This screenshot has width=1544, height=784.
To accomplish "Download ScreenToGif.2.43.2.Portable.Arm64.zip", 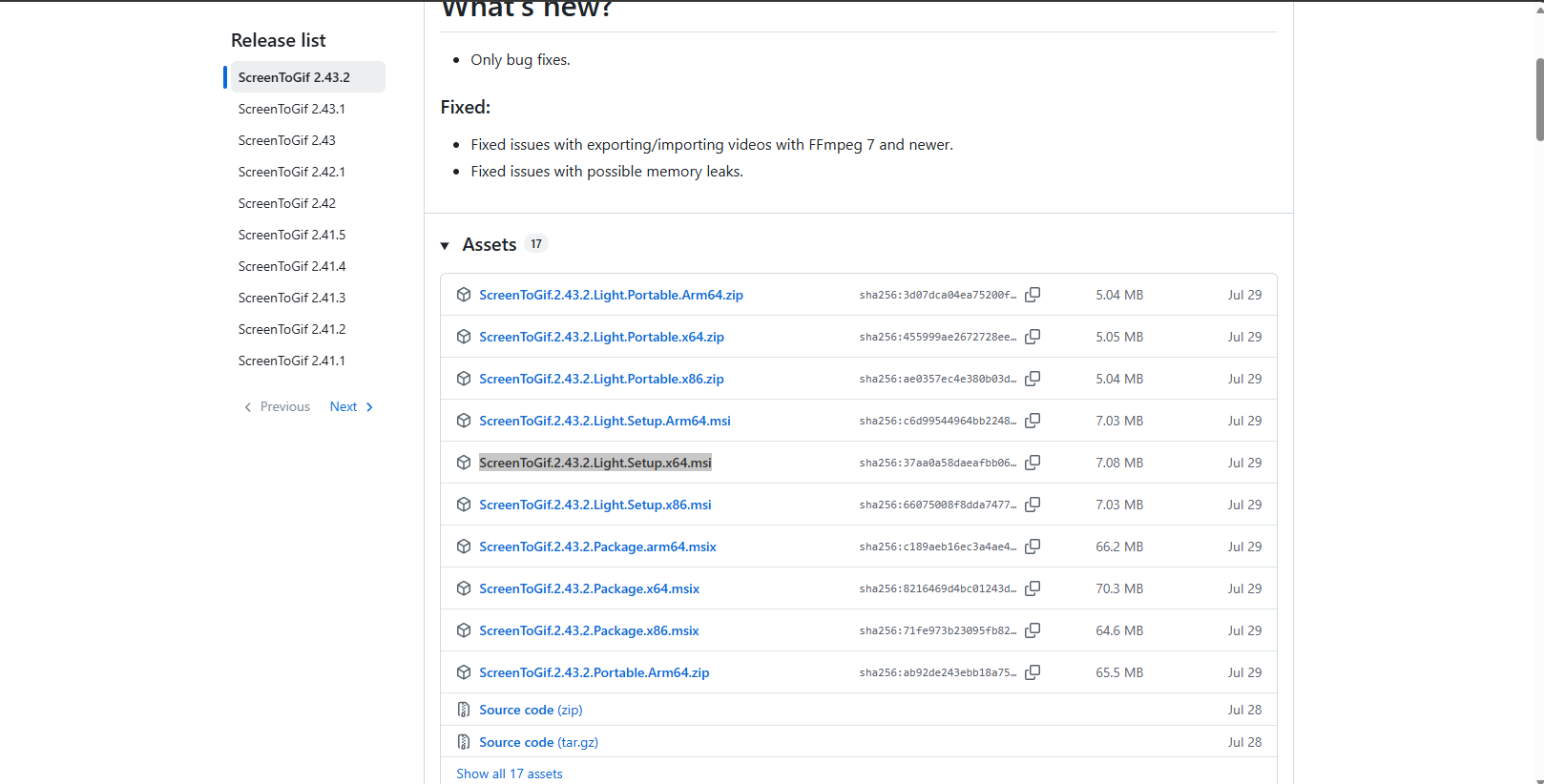I will click(x=595, y=672).
